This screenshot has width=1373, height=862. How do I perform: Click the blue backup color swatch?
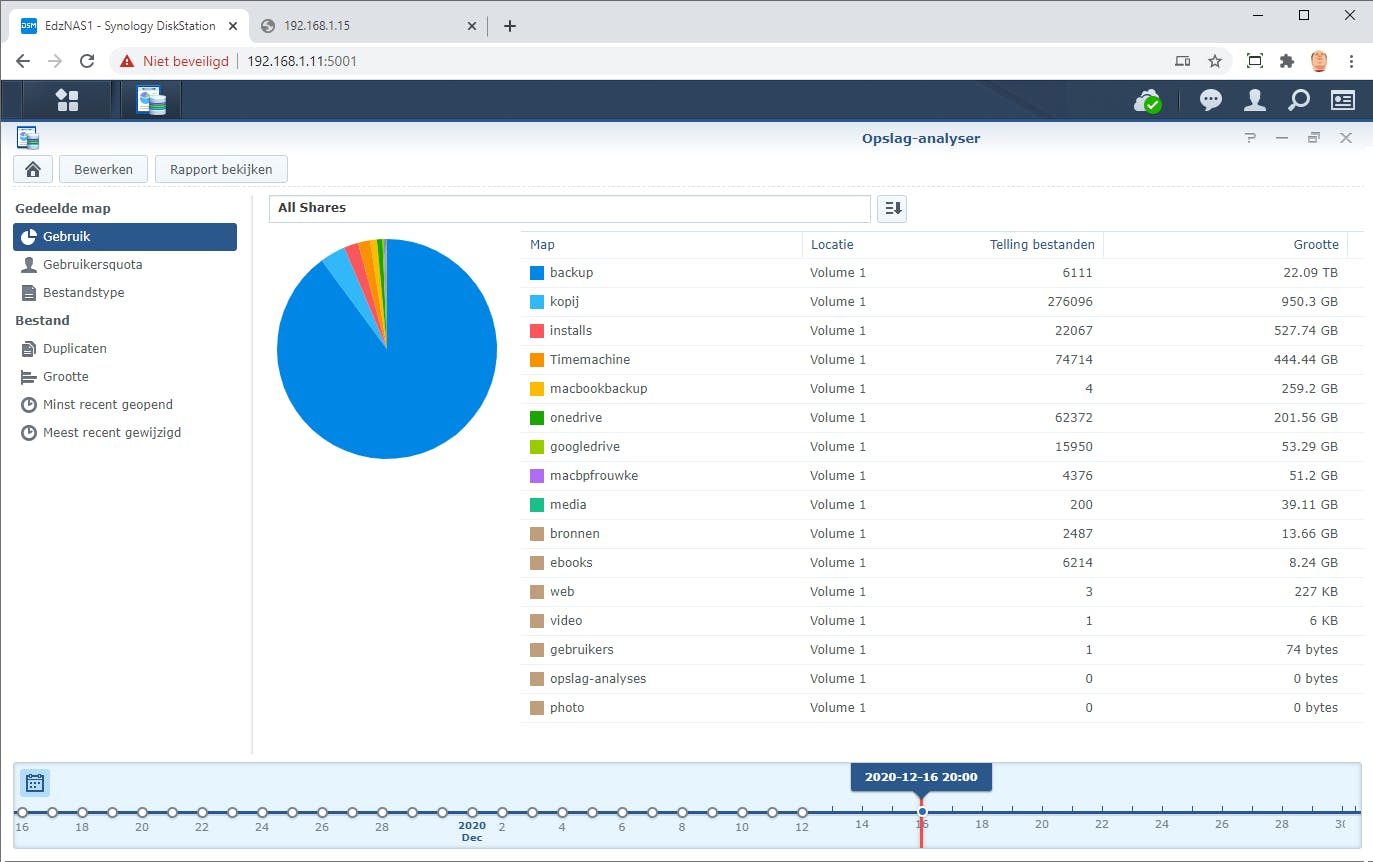point(537,273)
